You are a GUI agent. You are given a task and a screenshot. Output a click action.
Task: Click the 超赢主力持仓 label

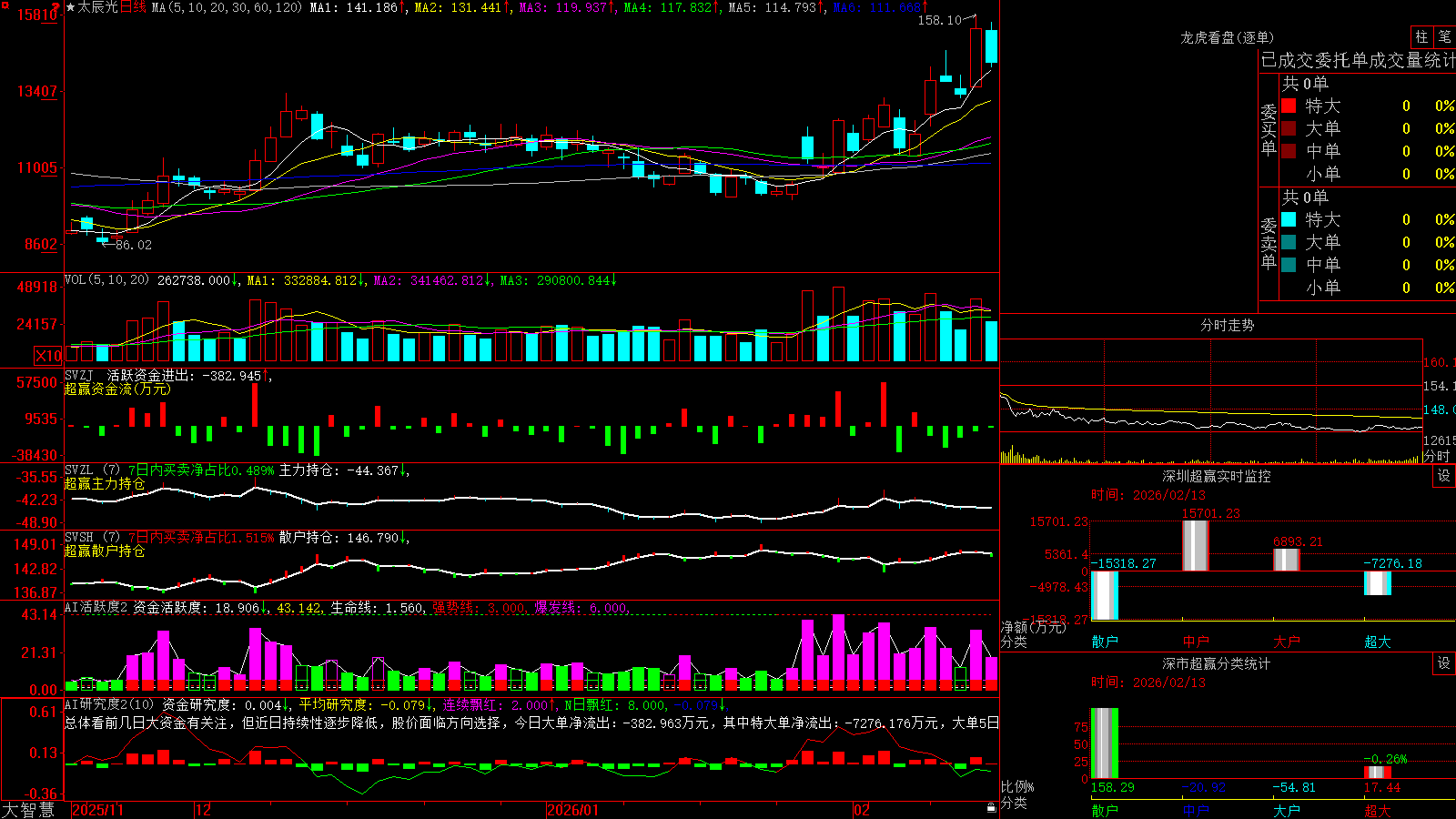point(105,483)
